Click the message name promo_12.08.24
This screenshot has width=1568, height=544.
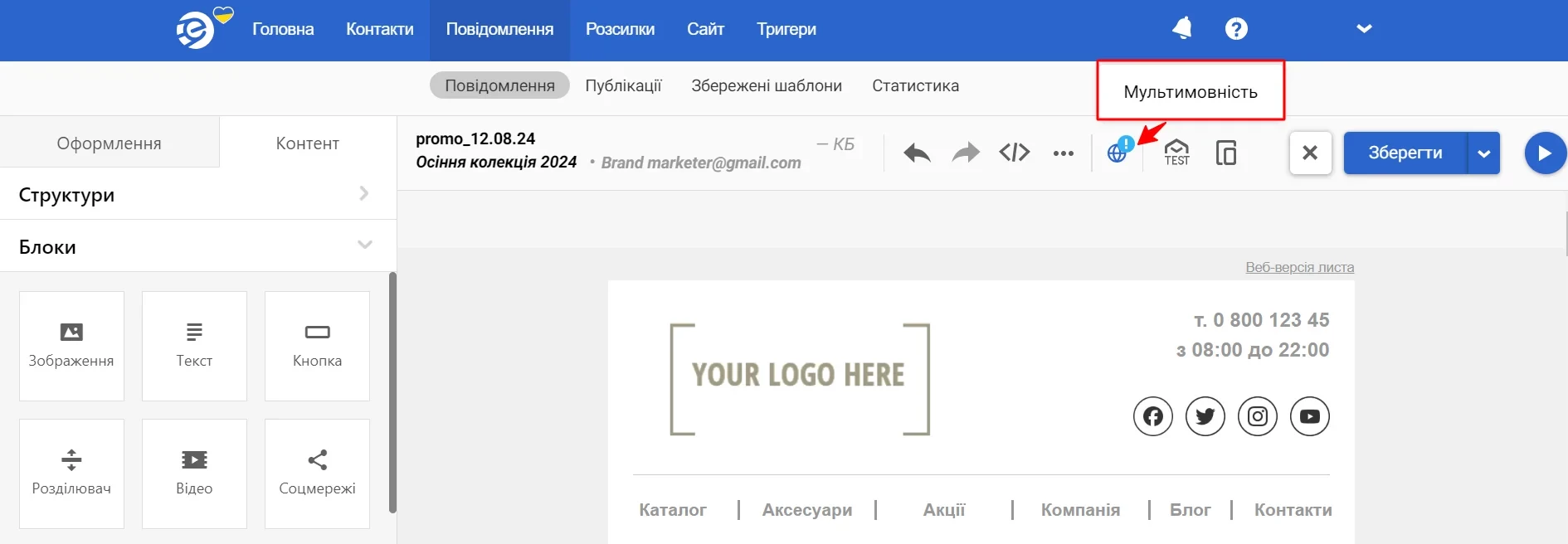[475, 138]
